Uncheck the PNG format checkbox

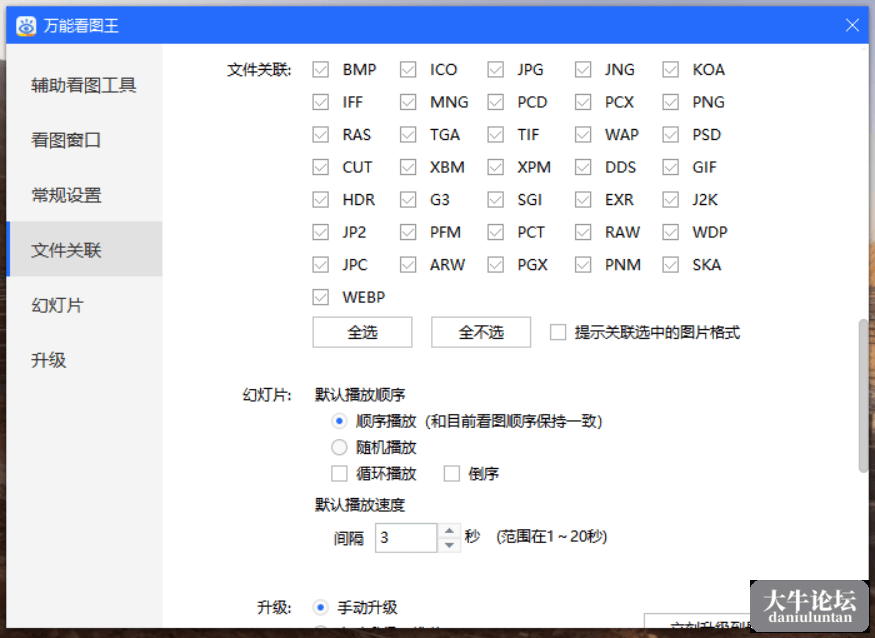(671, 102)
